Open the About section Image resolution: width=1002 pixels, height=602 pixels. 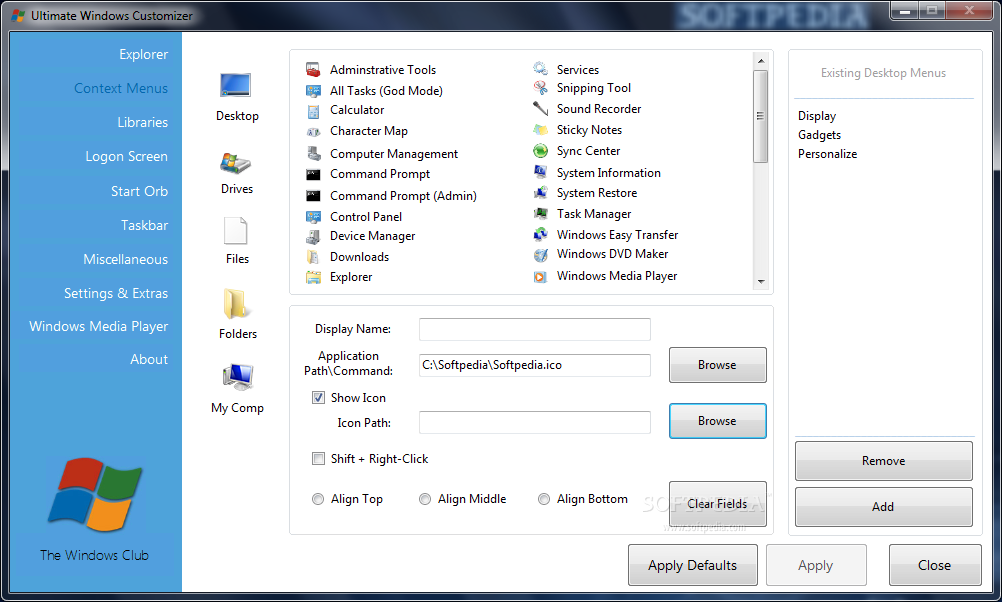coord(149,359)
